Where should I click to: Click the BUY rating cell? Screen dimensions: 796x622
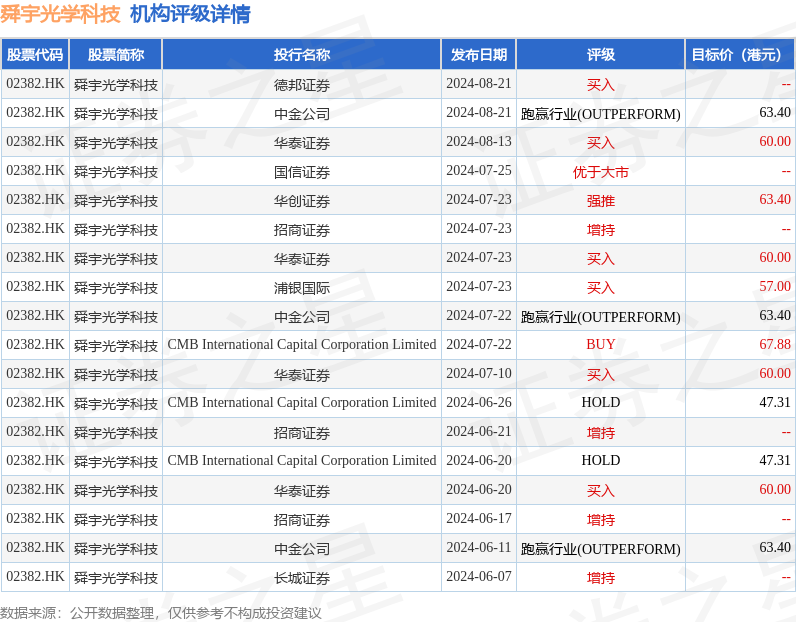click(x=601, y=344)
